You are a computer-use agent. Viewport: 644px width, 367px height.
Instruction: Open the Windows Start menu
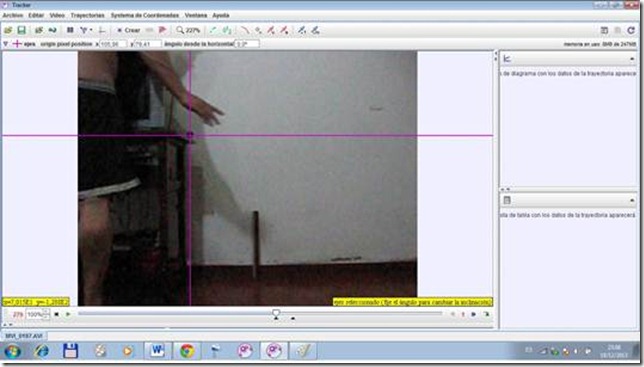[13, 351]
